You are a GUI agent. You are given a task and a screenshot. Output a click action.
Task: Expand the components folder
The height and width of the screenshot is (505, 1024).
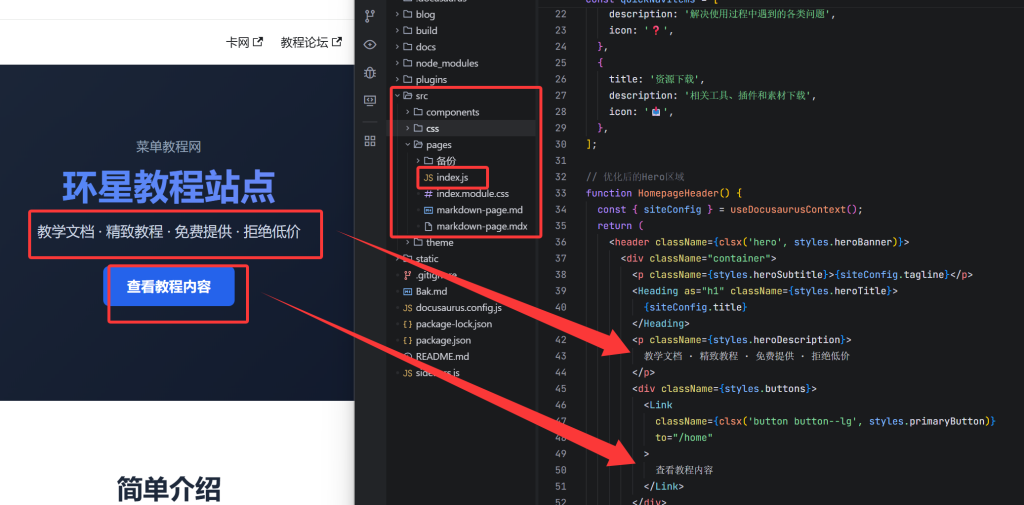[x=452, y=112]
